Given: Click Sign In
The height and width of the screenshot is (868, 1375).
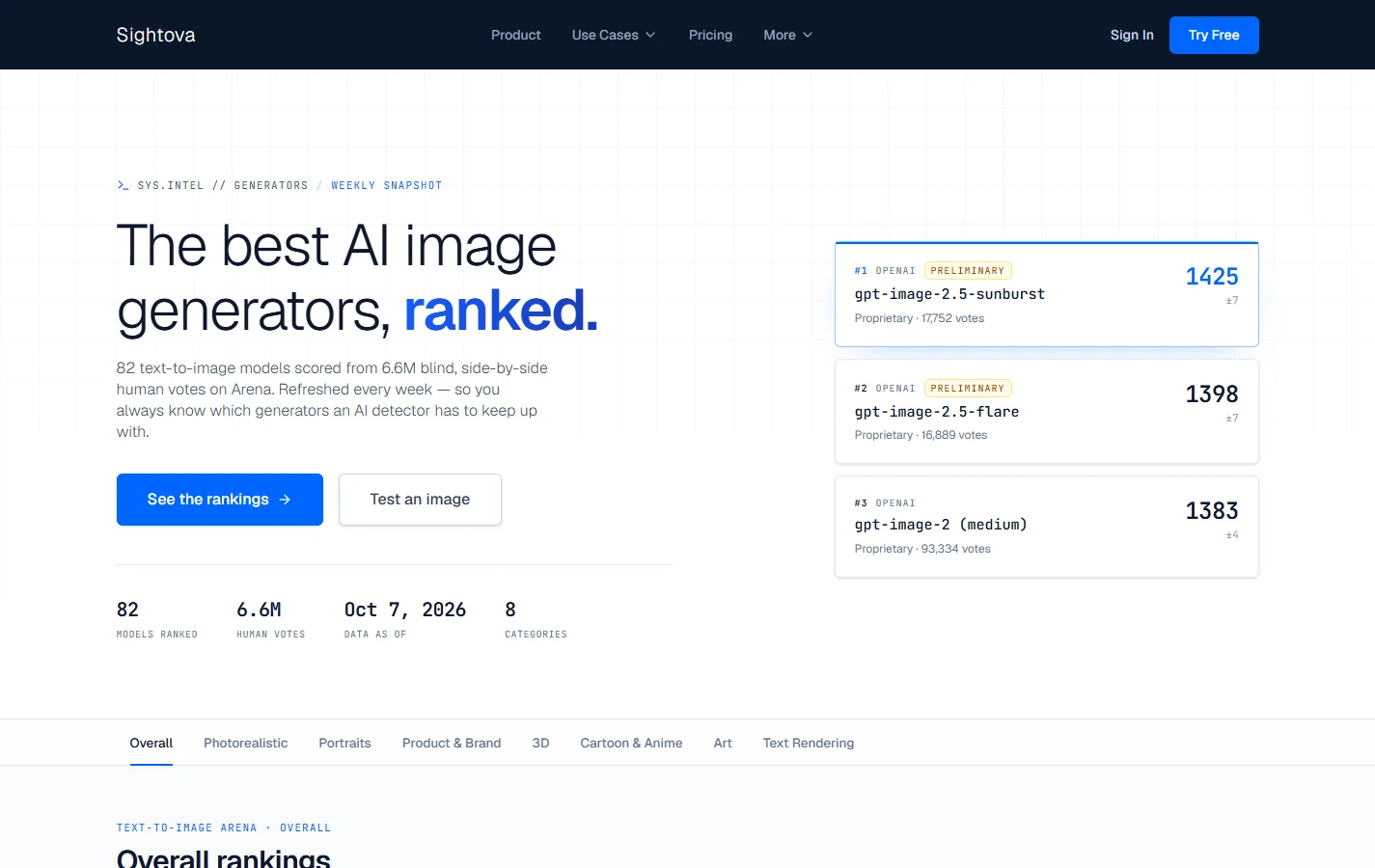Looking at the screenshot, I should [x=1132, y=35].
